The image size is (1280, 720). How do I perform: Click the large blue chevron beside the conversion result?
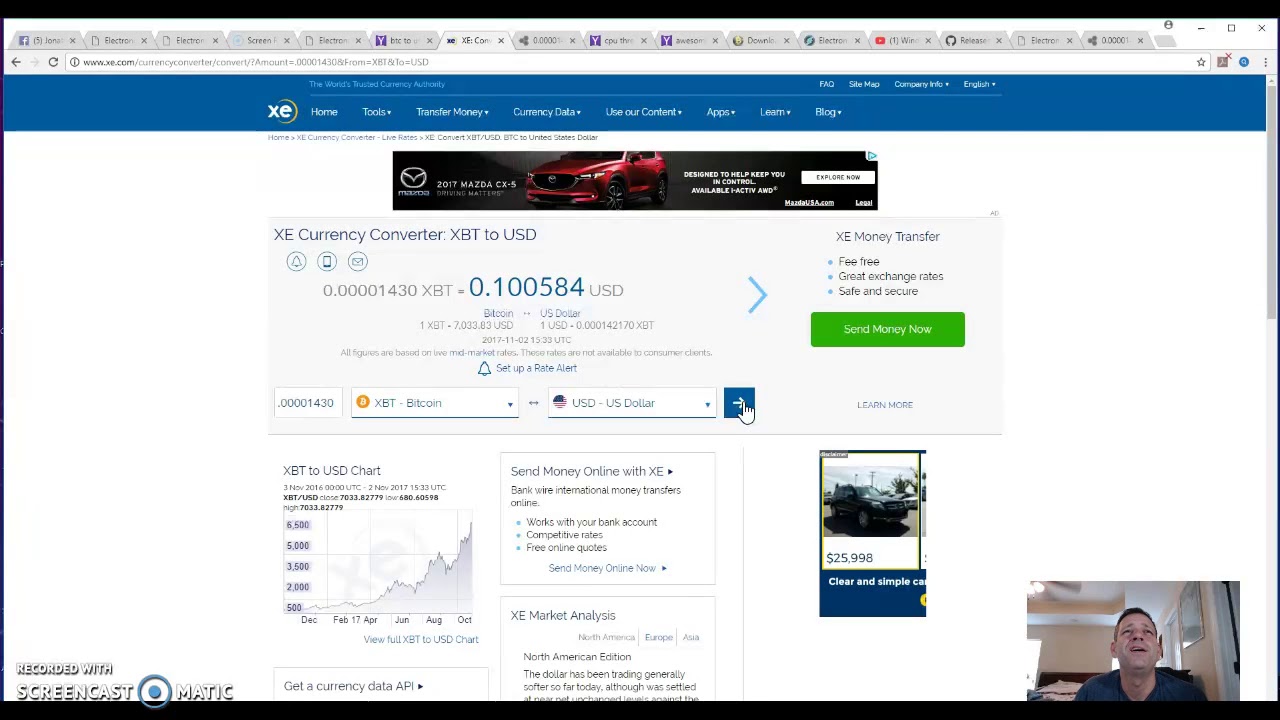(x=757, y=294)
